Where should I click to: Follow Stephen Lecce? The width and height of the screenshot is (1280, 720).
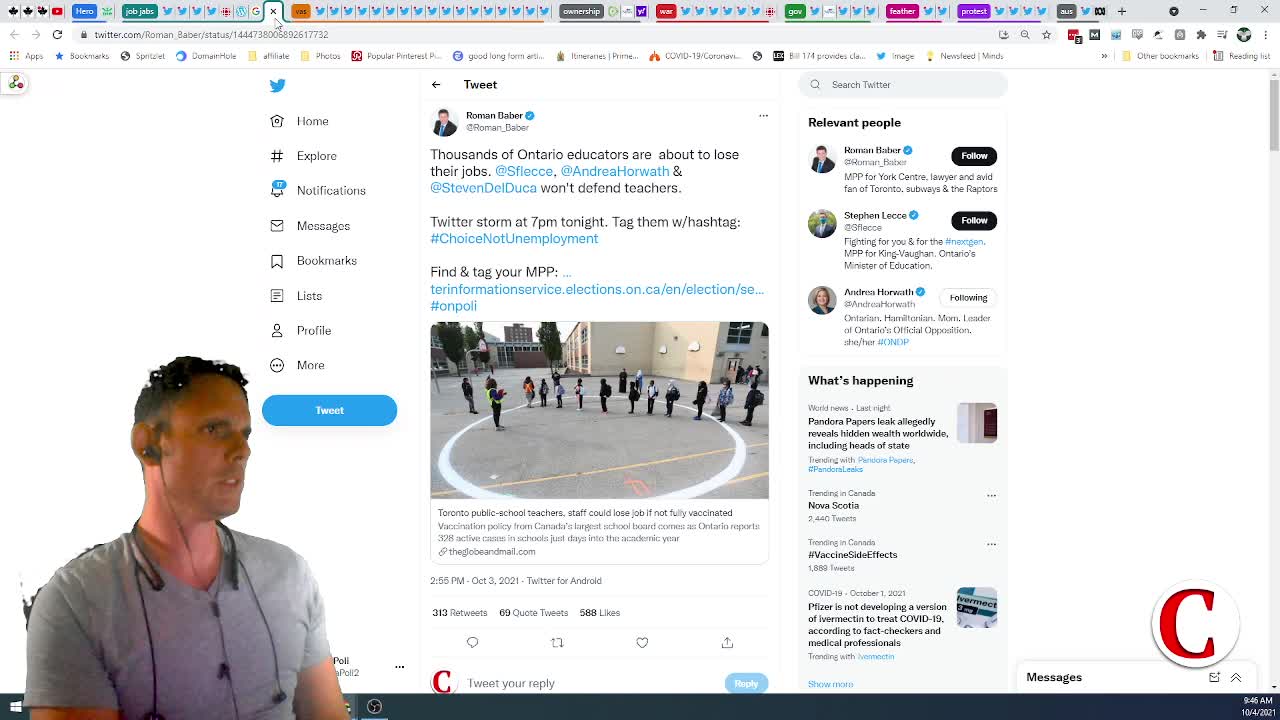pyautogui.click(x=974, y=221)
